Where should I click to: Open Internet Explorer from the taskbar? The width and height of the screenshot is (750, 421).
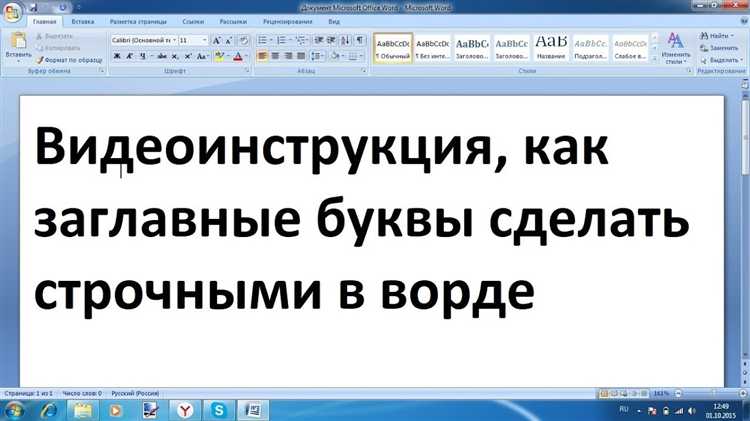48,410
